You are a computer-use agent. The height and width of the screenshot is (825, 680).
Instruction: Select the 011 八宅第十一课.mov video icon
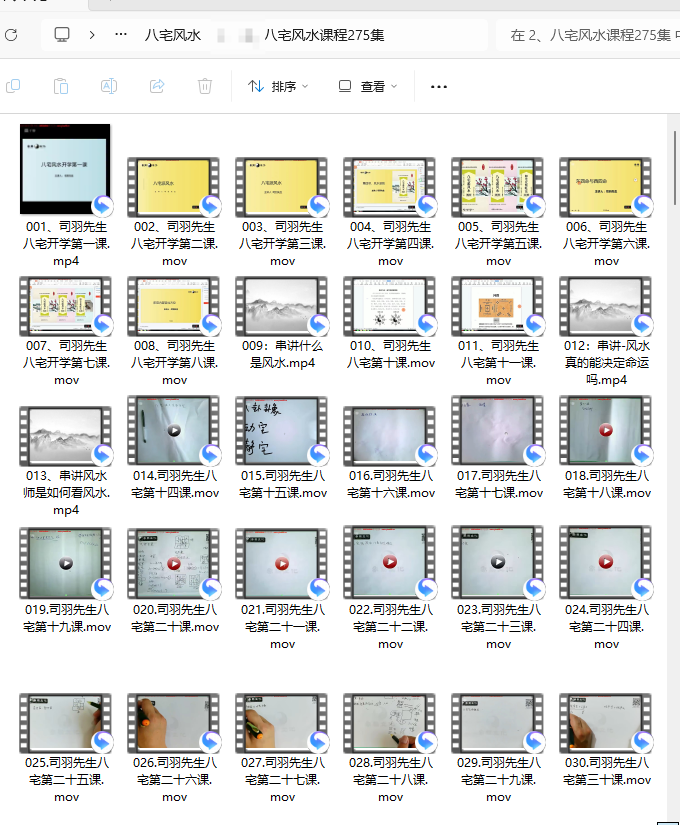coord(497,306)
